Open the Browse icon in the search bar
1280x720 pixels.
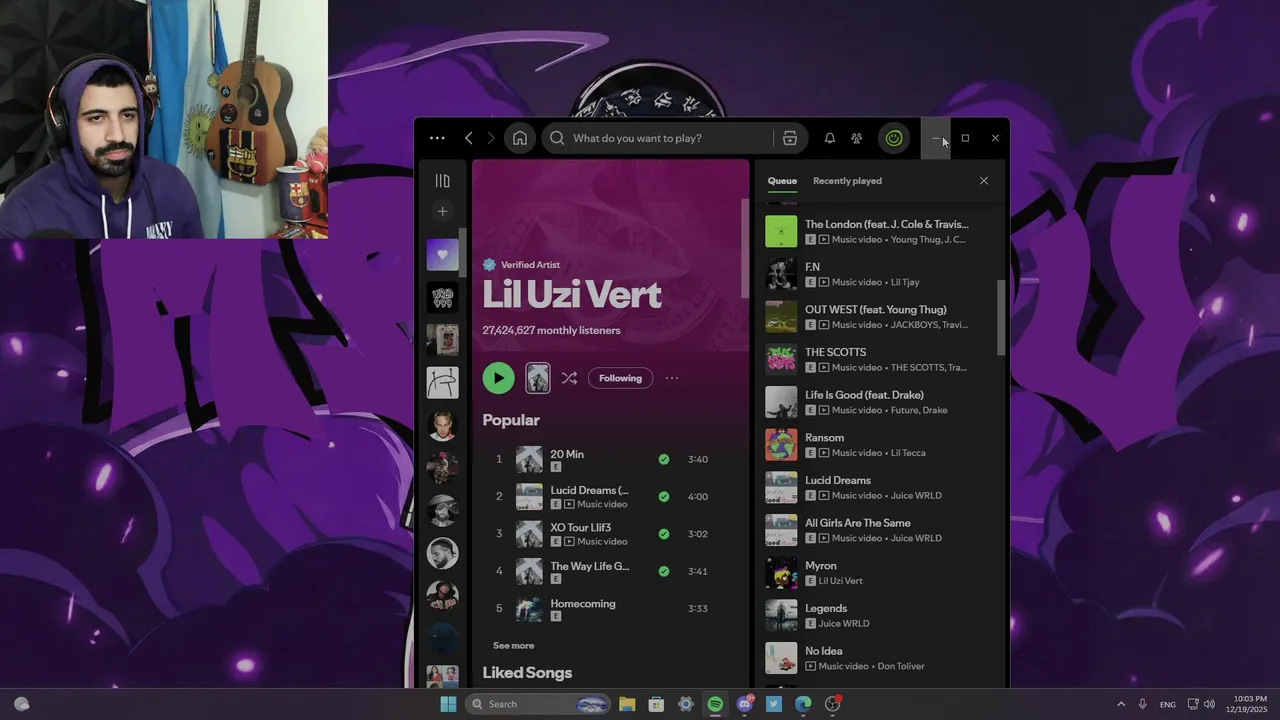[x=790, y=138]
